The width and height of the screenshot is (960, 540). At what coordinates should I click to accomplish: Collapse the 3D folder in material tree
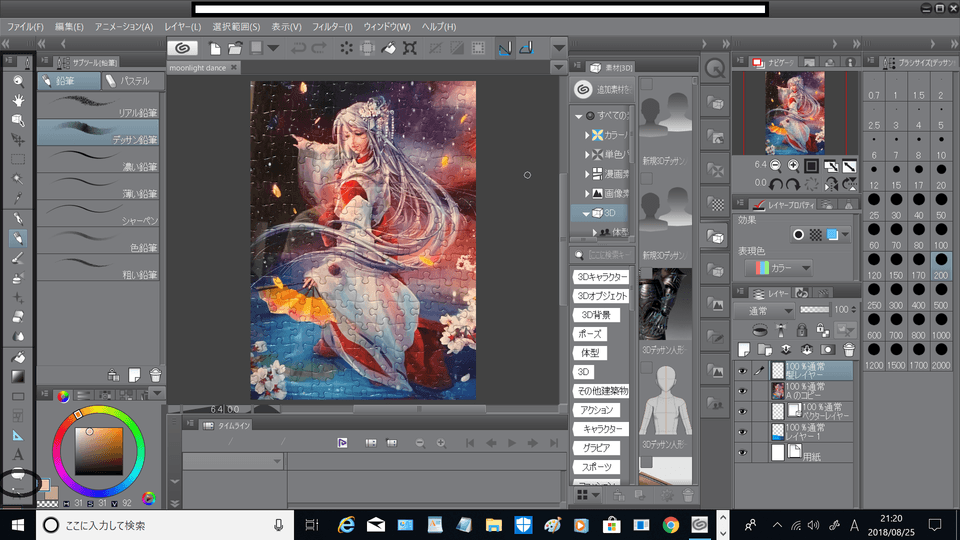587,213
